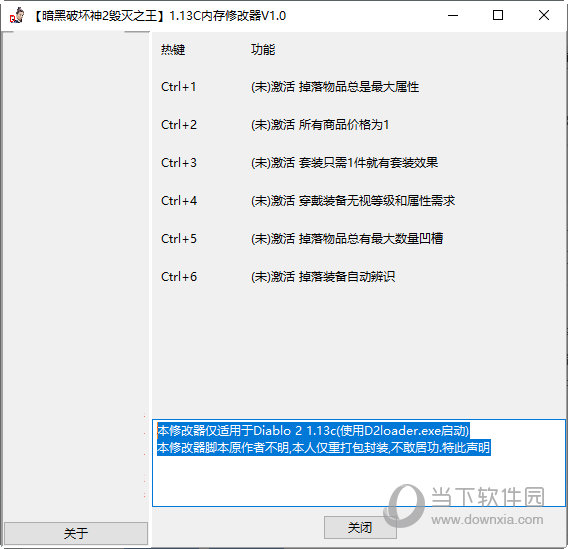Minimize the trainer window

[x=453, y=15]
